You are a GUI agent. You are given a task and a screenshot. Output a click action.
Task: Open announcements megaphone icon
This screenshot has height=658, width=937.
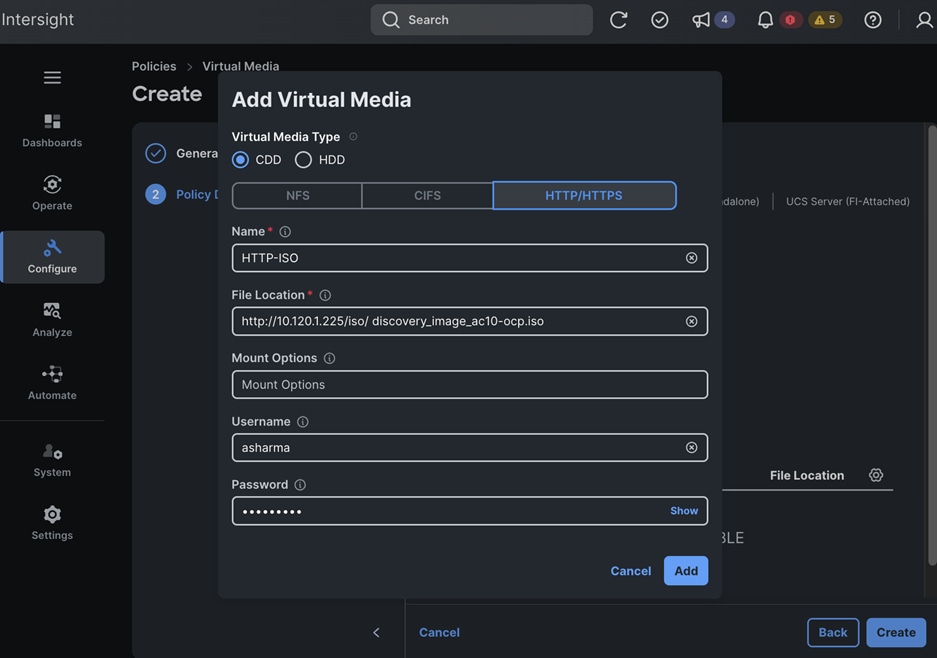tap(701, 20)
